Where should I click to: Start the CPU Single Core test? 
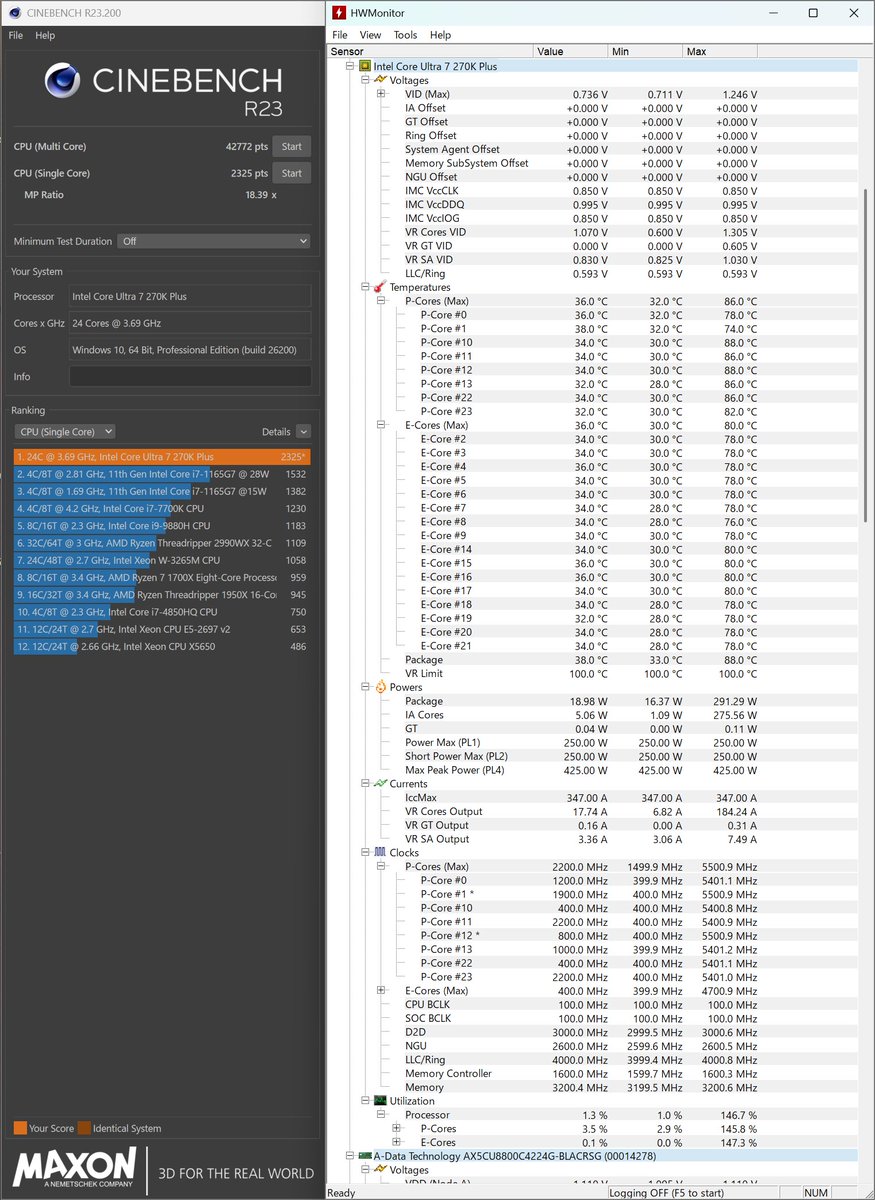[x=291, y=173]
